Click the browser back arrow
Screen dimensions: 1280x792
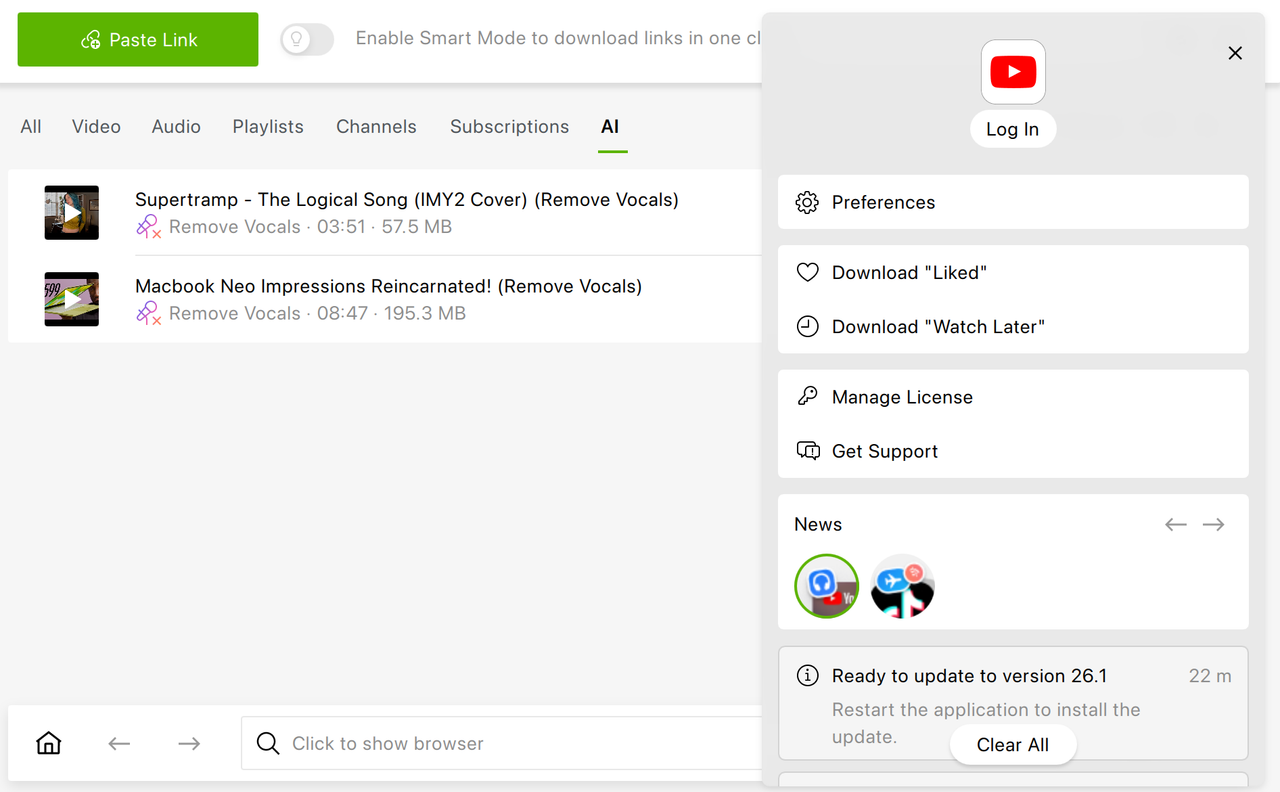pyautogui.click(x=119, y=743)
